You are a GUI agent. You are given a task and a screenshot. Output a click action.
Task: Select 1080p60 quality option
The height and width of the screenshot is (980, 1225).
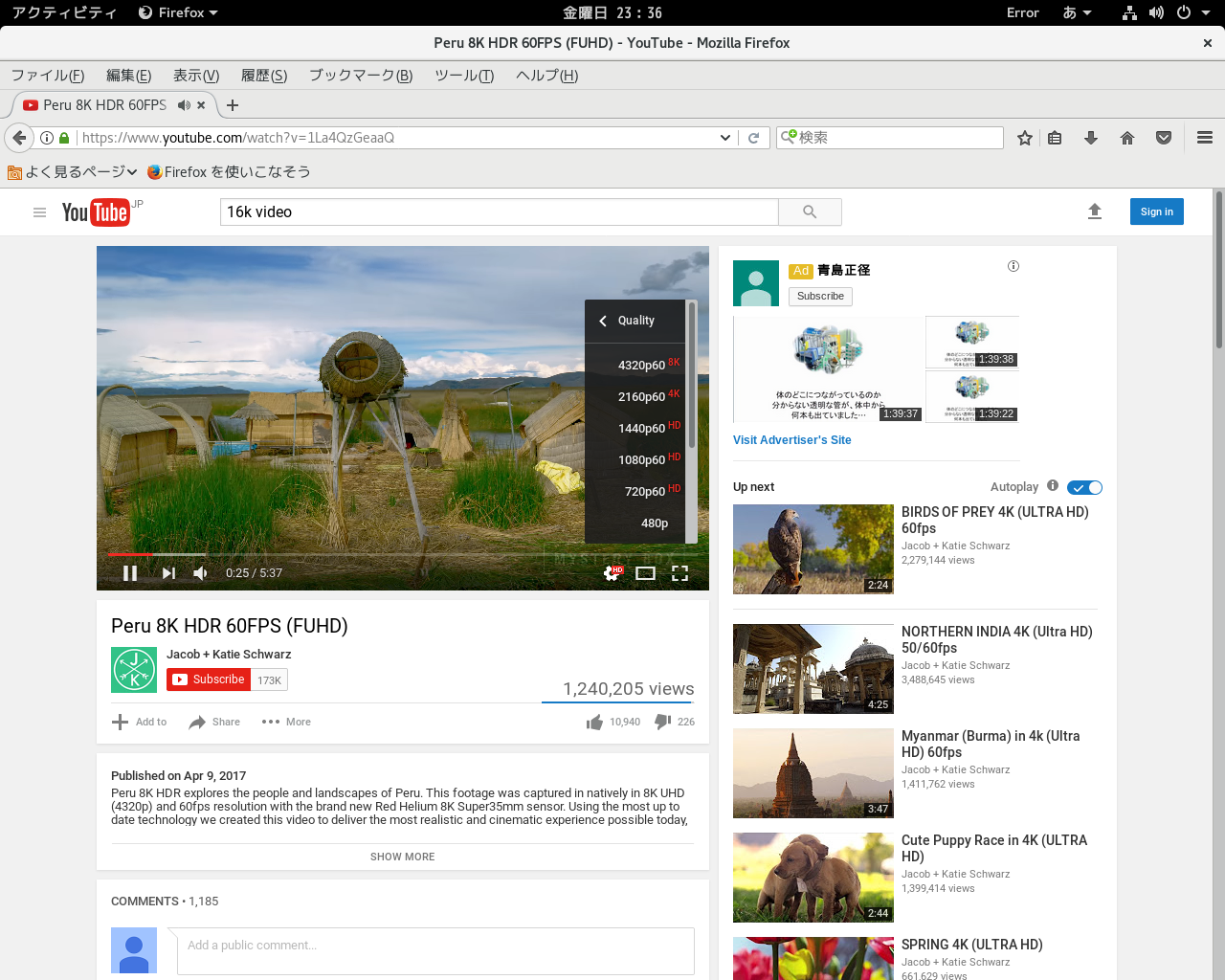pos(641,459)
